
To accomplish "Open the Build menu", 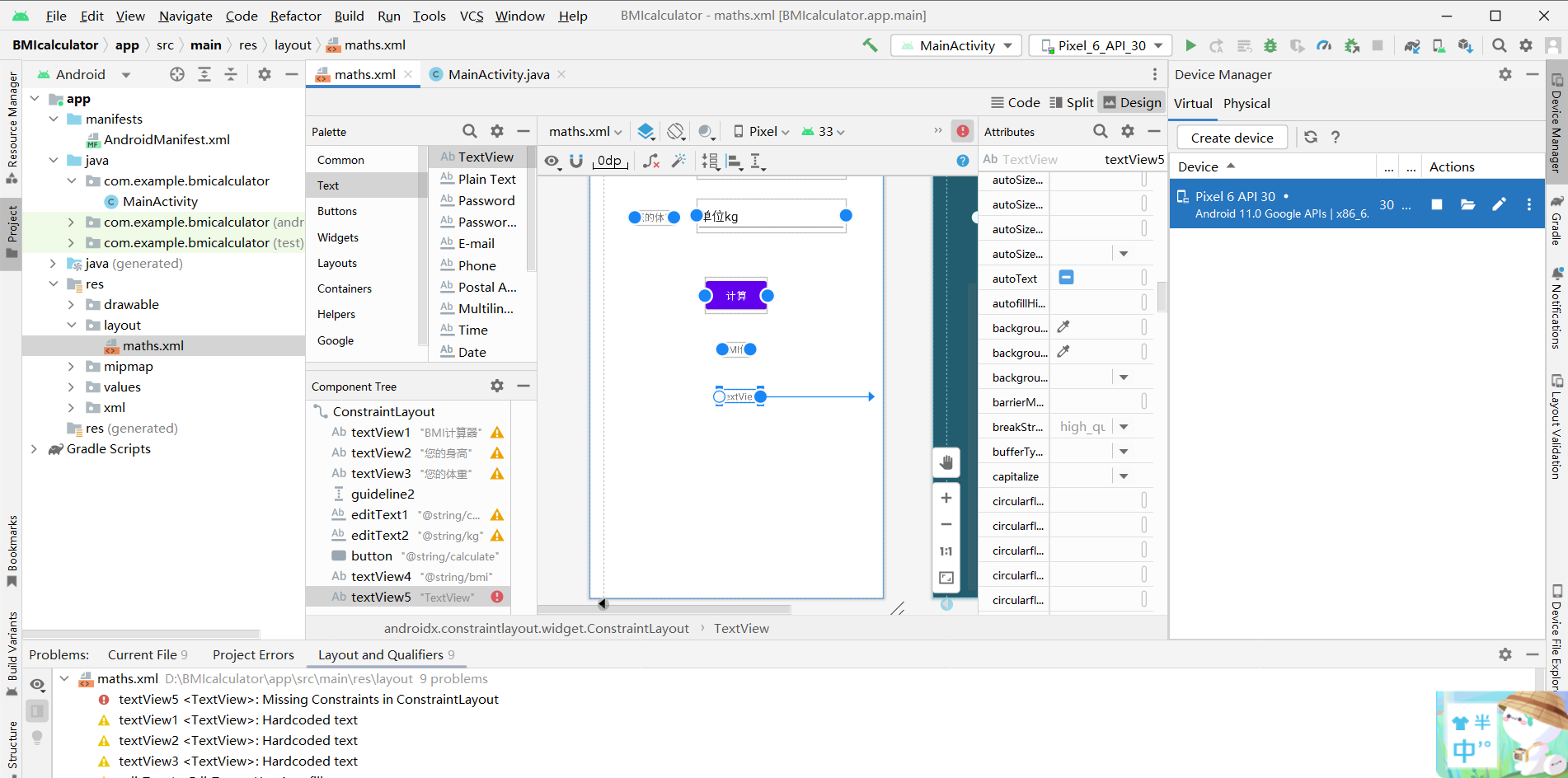I will [x=349, y=16].
